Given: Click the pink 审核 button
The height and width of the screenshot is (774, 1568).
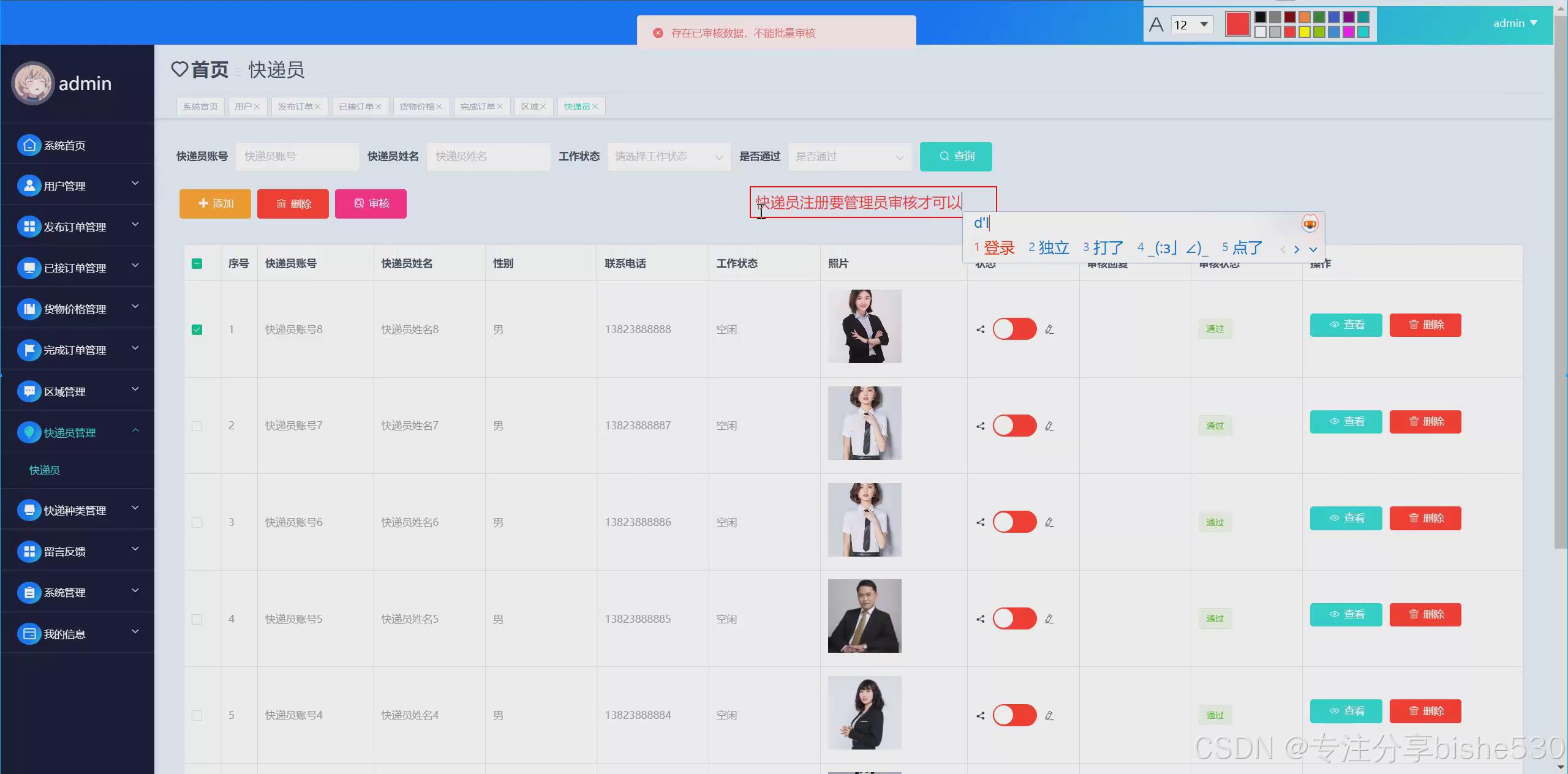Looking at the screenshot, I should (x=371, y=203).
